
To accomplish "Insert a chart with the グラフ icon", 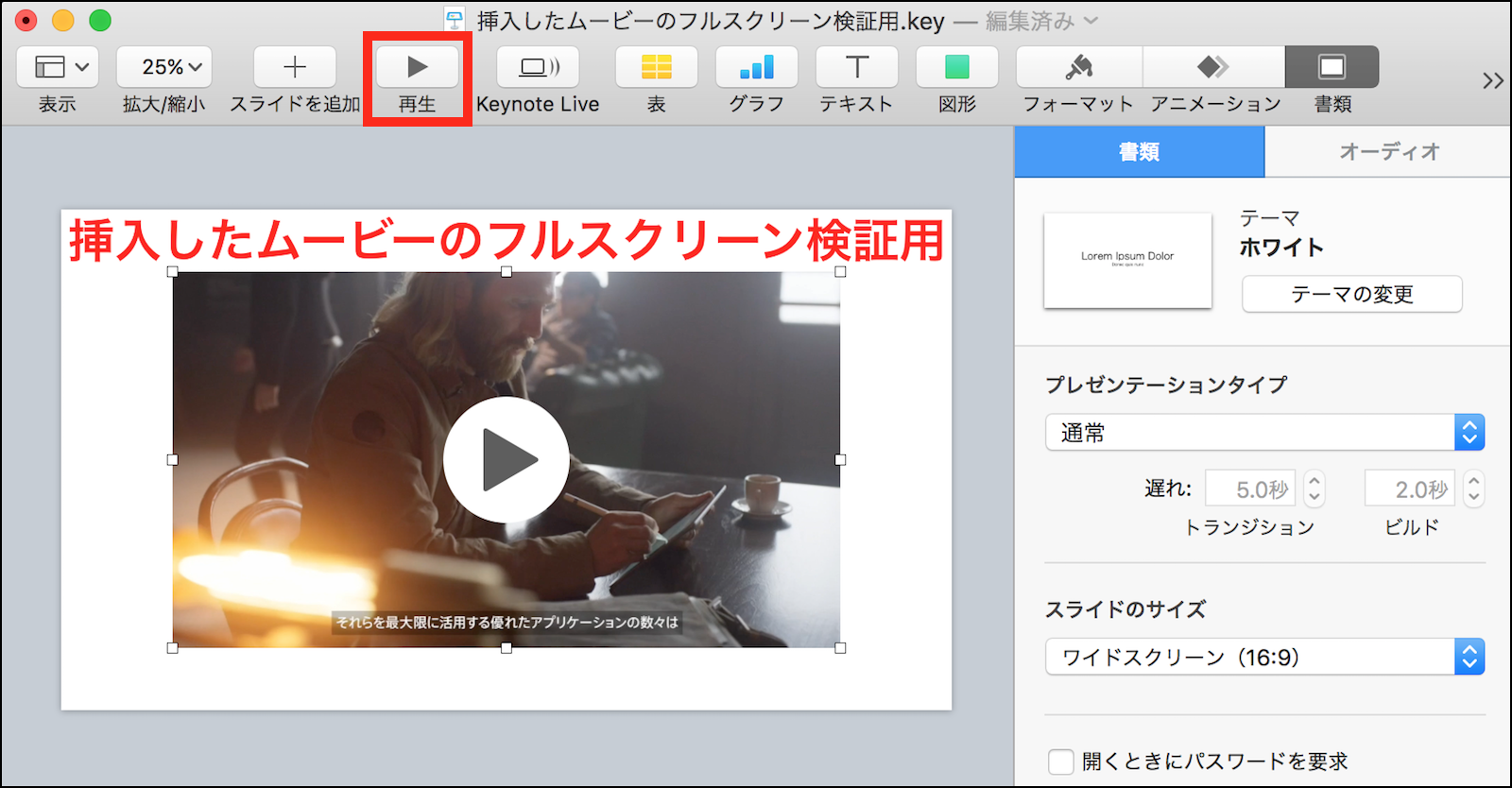I will (756, 67).
